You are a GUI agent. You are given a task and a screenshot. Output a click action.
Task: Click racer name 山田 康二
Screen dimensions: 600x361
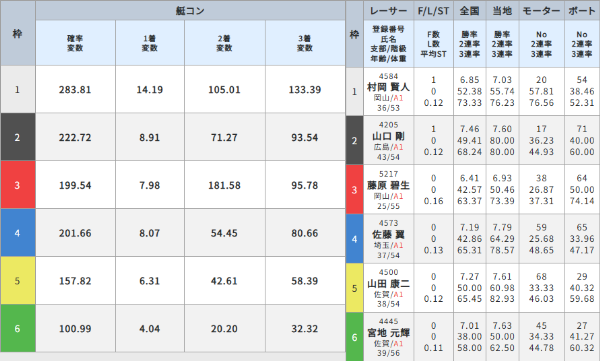388,284
